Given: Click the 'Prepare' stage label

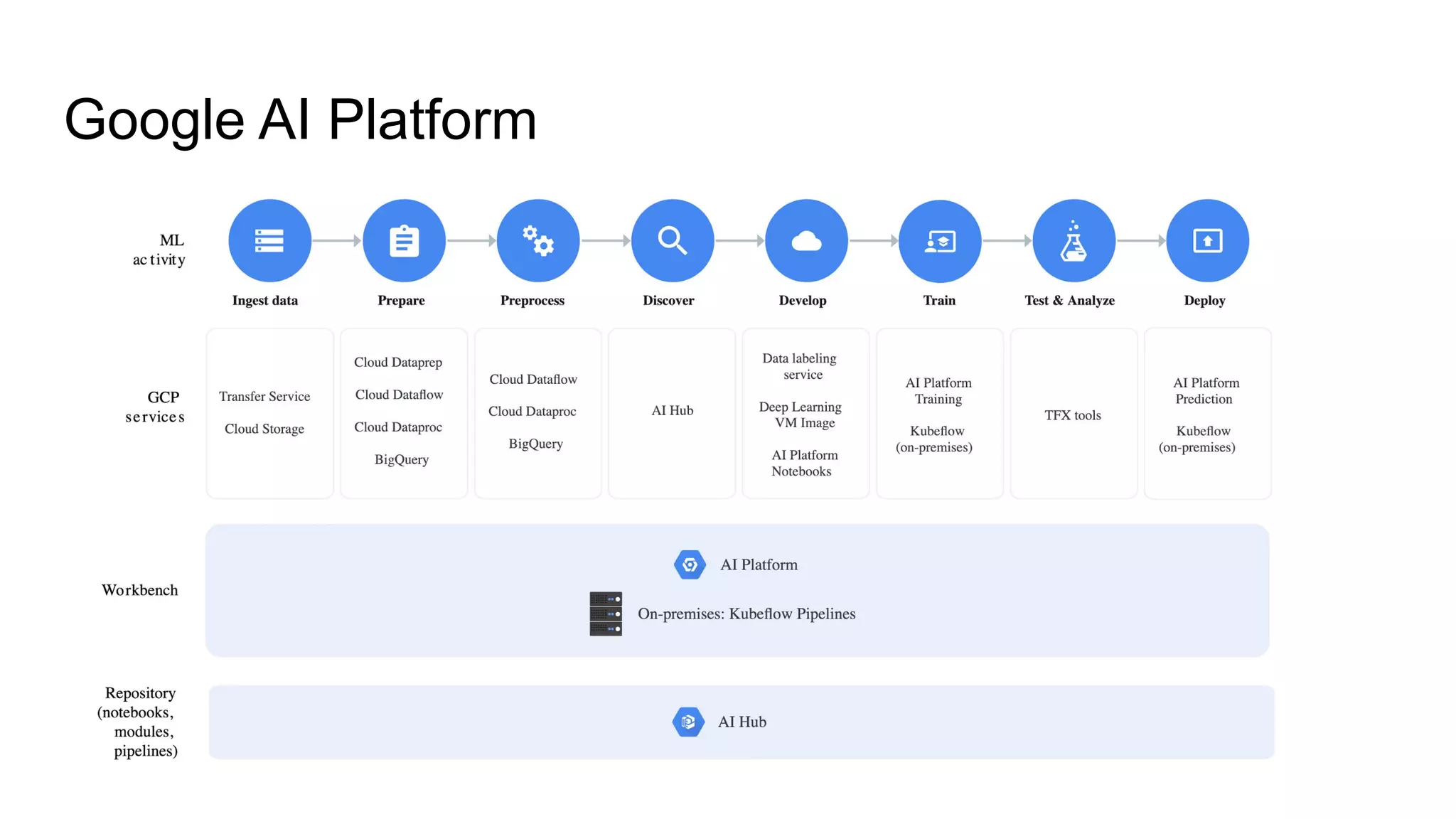Looking at the screenshot, I should tap(401, 301).
